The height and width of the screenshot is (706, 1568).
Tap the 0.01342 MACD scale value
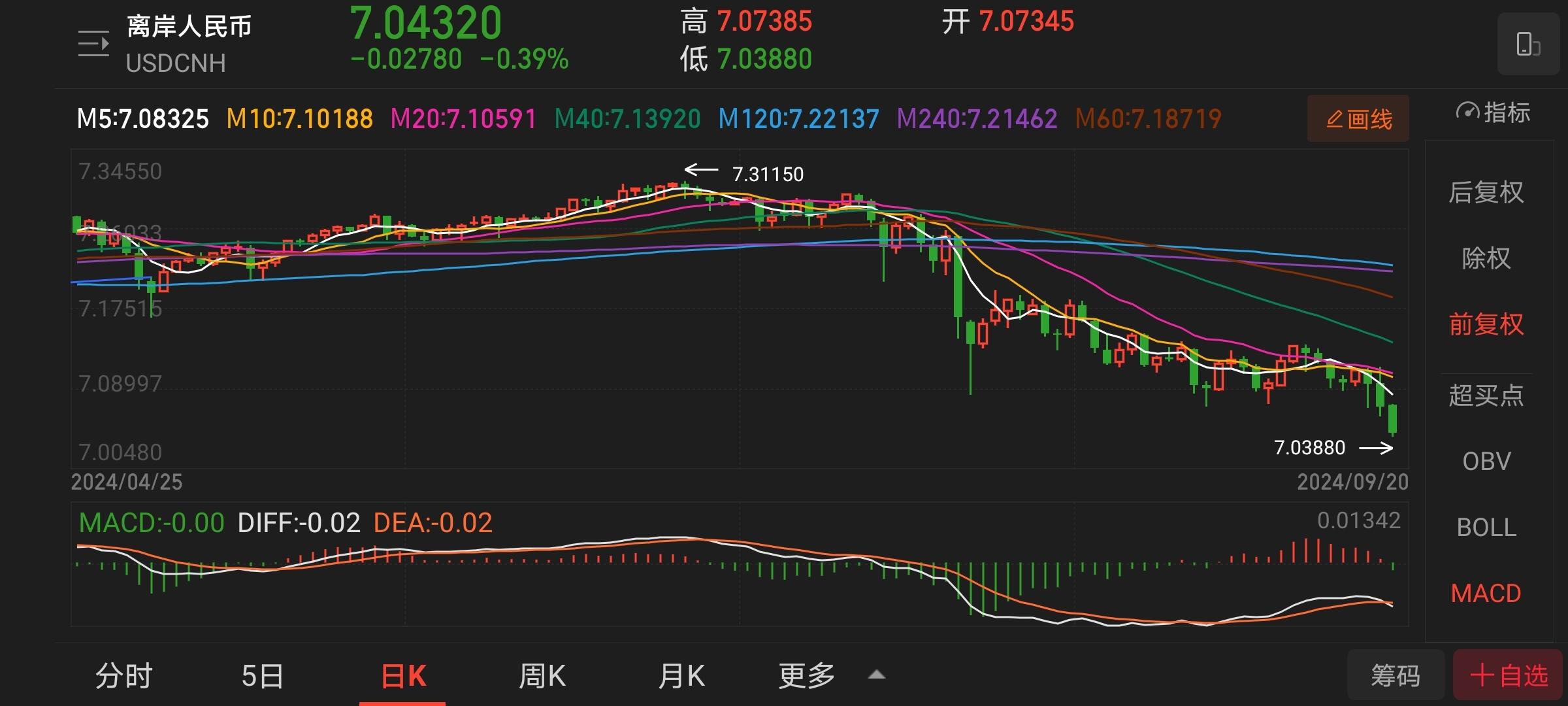click(1359, 521)
